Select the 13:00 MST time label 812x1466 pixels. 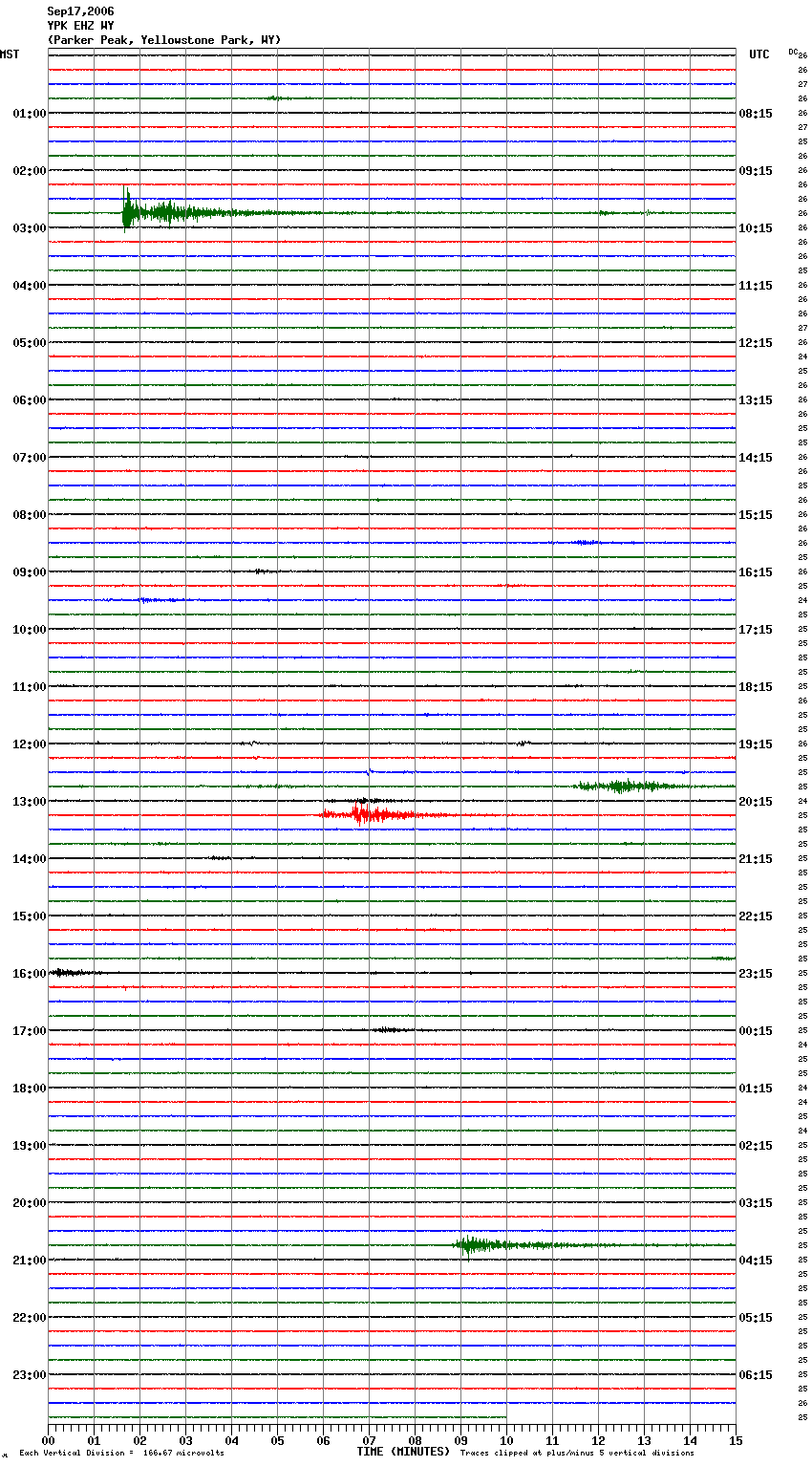pos(30,802)
